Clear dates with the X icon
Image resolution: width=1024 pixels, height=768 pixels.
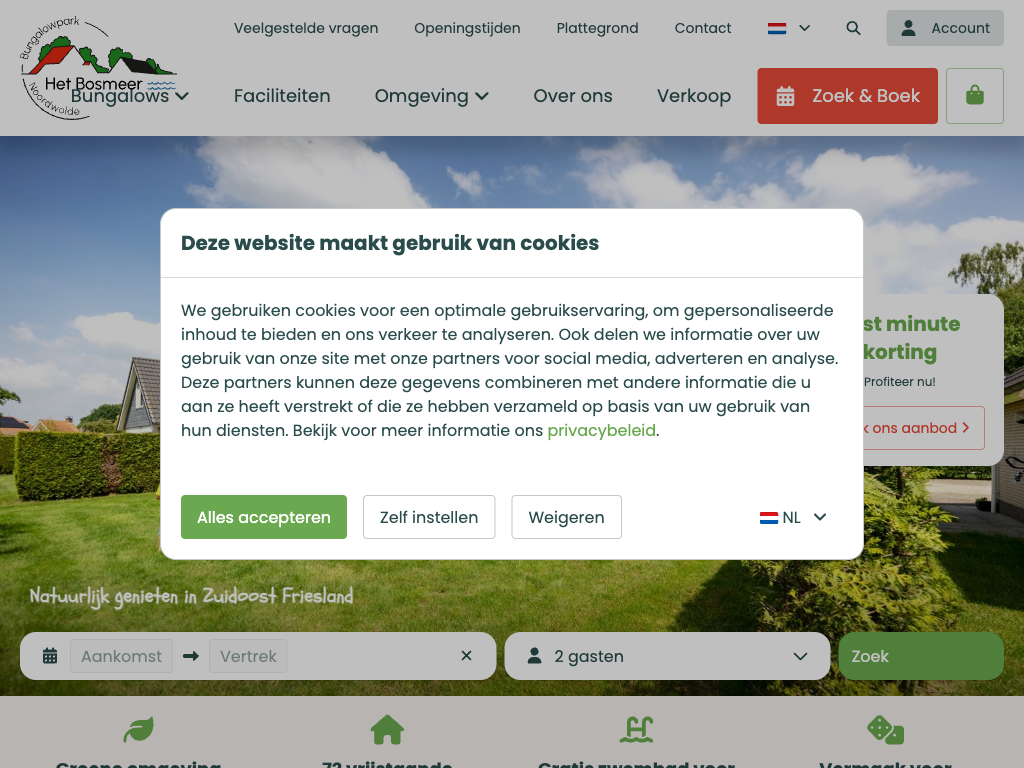pos(466,656)
